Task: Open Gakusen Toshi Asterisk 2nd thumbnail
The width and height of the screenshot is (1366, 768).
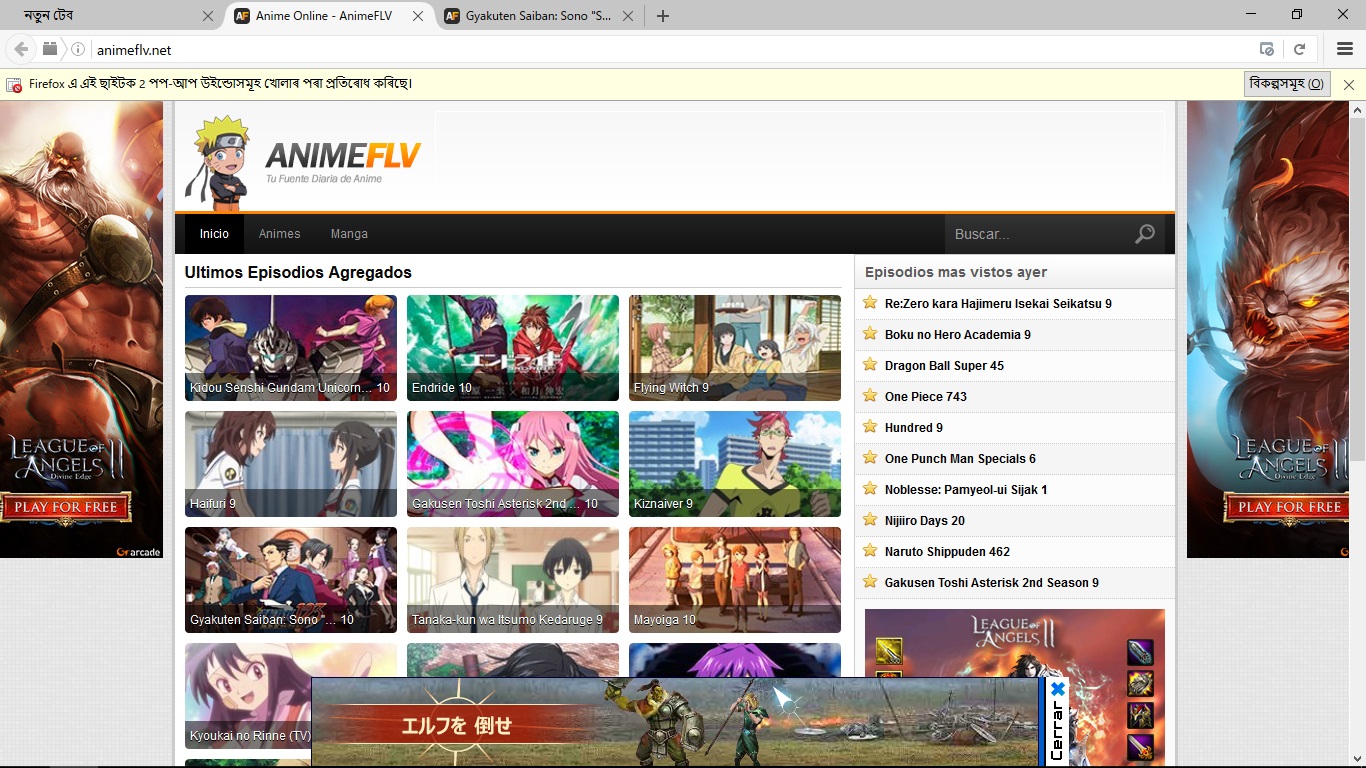Action: pyautogui.click(x=513, y=464)
